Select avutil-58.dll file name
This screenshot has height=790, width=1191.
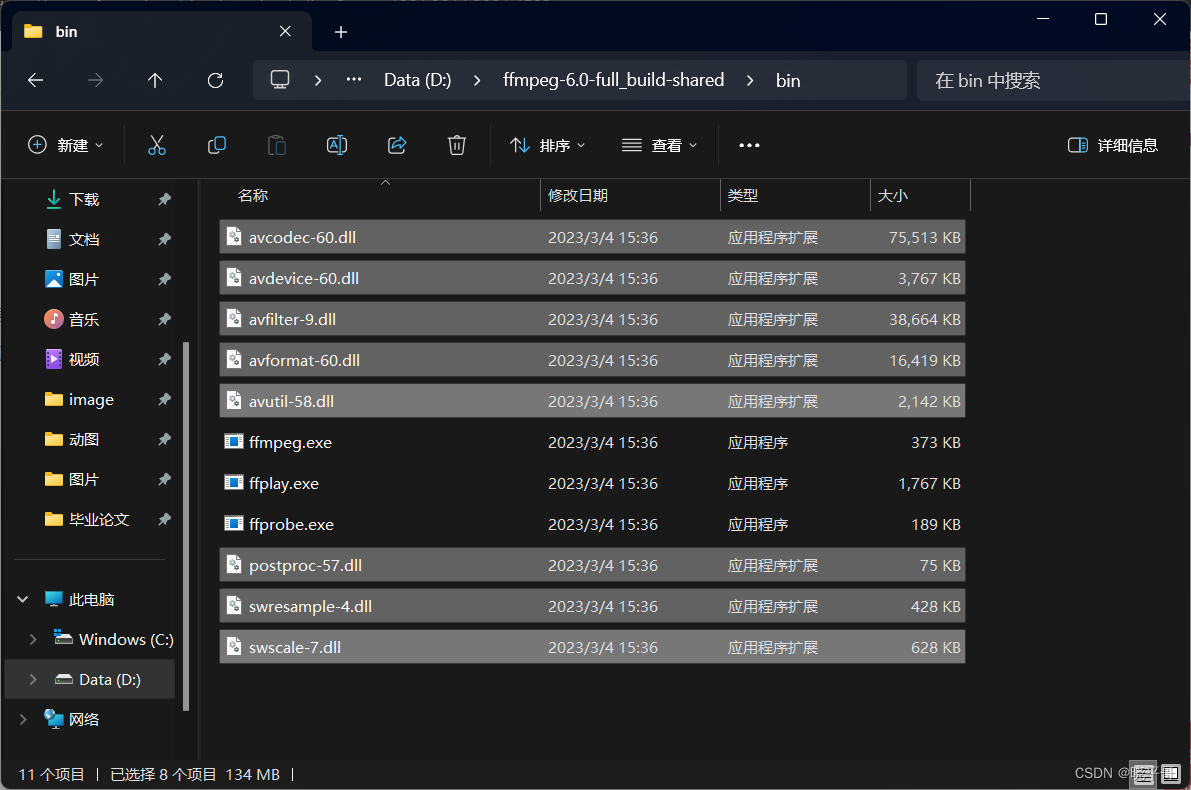291,401
